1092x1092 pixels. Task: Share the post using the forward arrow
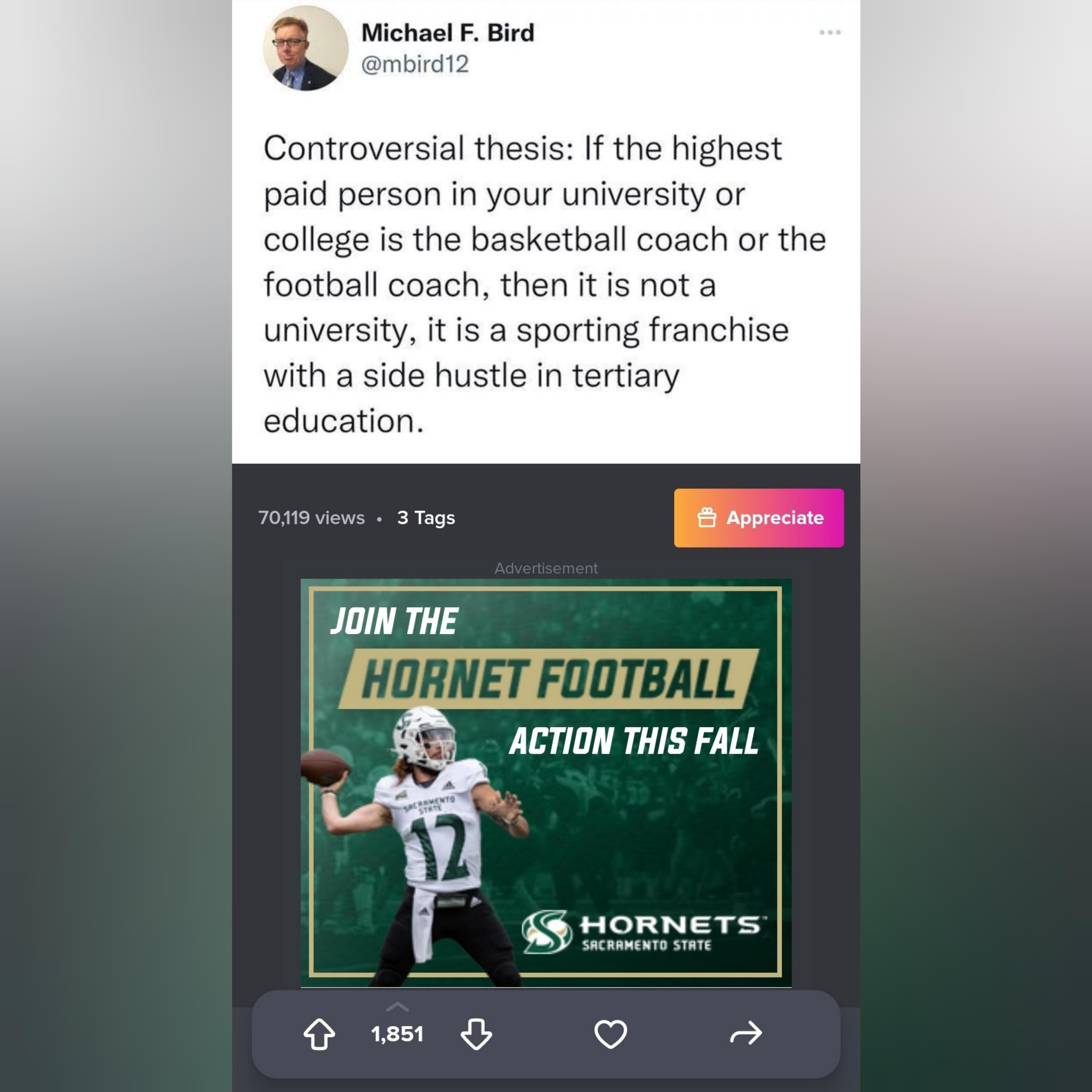coord(746,1033)
